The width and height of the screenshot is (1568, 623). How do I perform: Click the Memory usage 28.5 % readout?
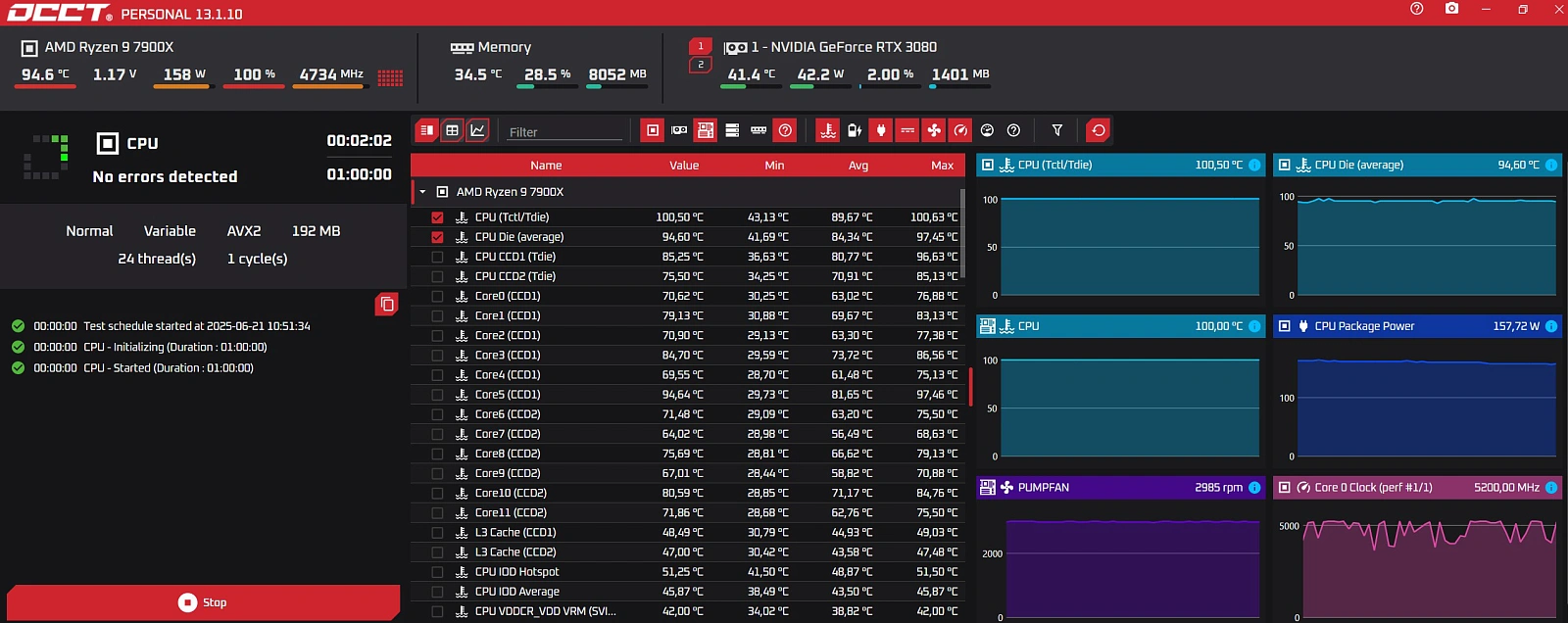coord(547,74)
